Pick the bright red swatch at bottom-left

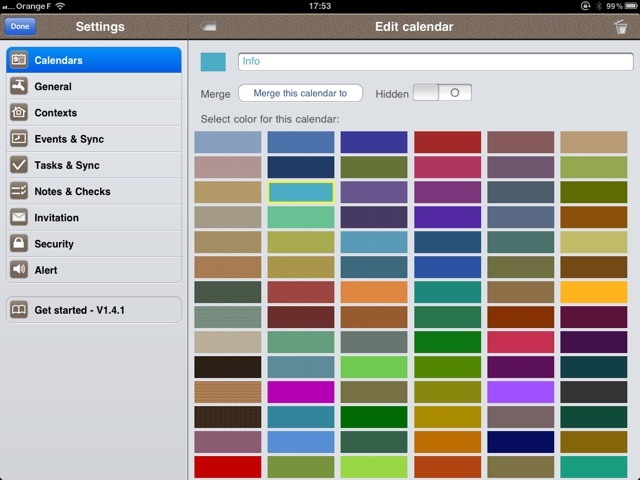click(x=227, y=467)
